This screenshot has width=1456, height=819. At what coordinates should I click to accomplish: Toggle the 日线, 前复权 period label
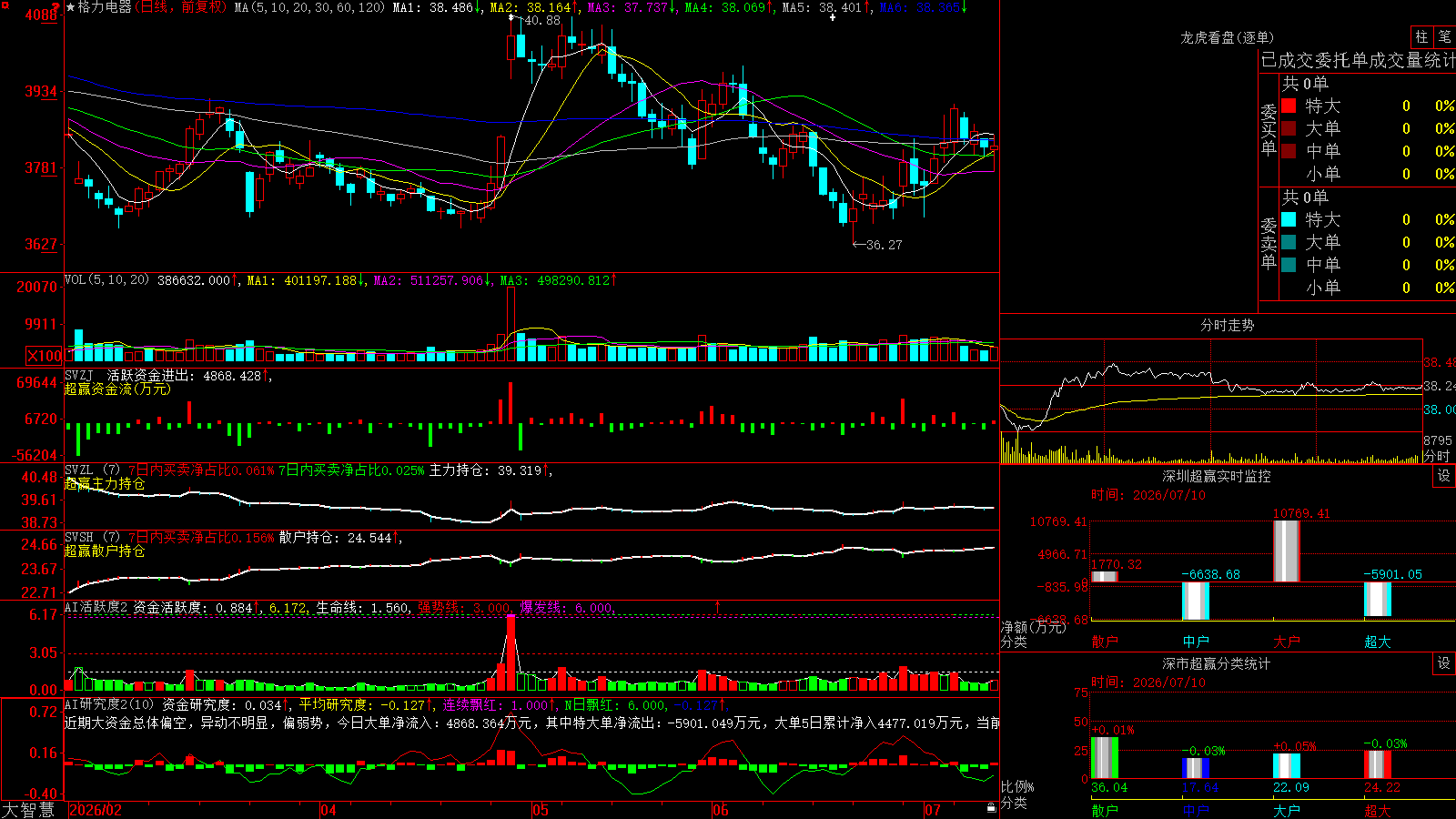click(182, 7)
